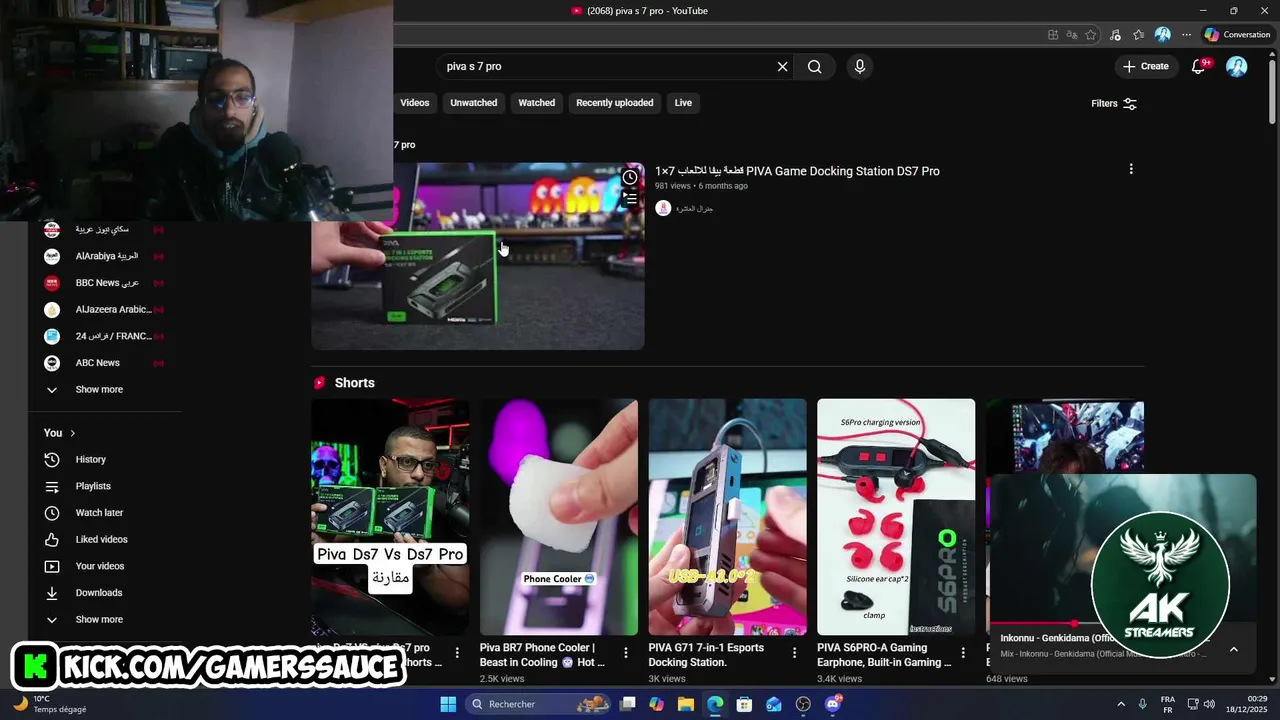1280x720 pixels.
Task: Select the Unwatched filter chip
Action: [474, 103]
